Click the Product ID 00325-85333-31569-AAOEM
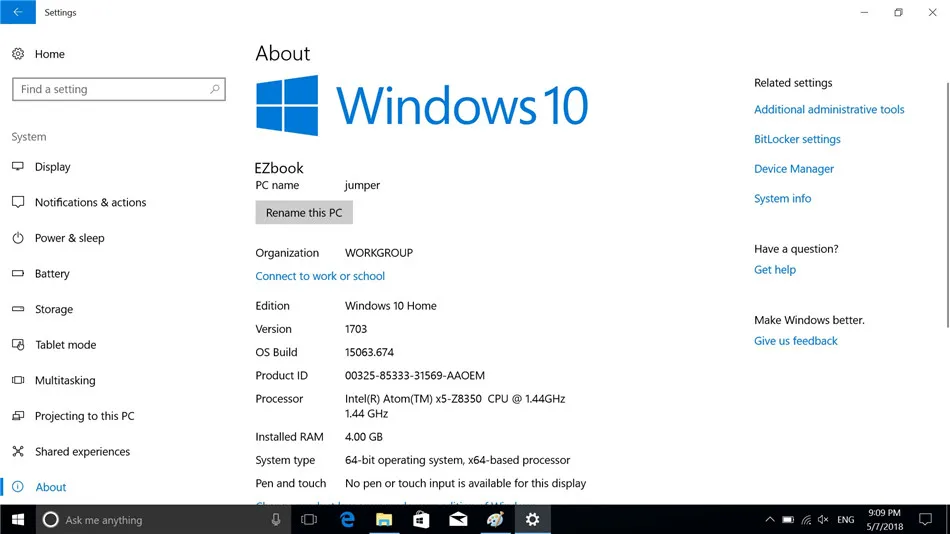 click(414, 375)
